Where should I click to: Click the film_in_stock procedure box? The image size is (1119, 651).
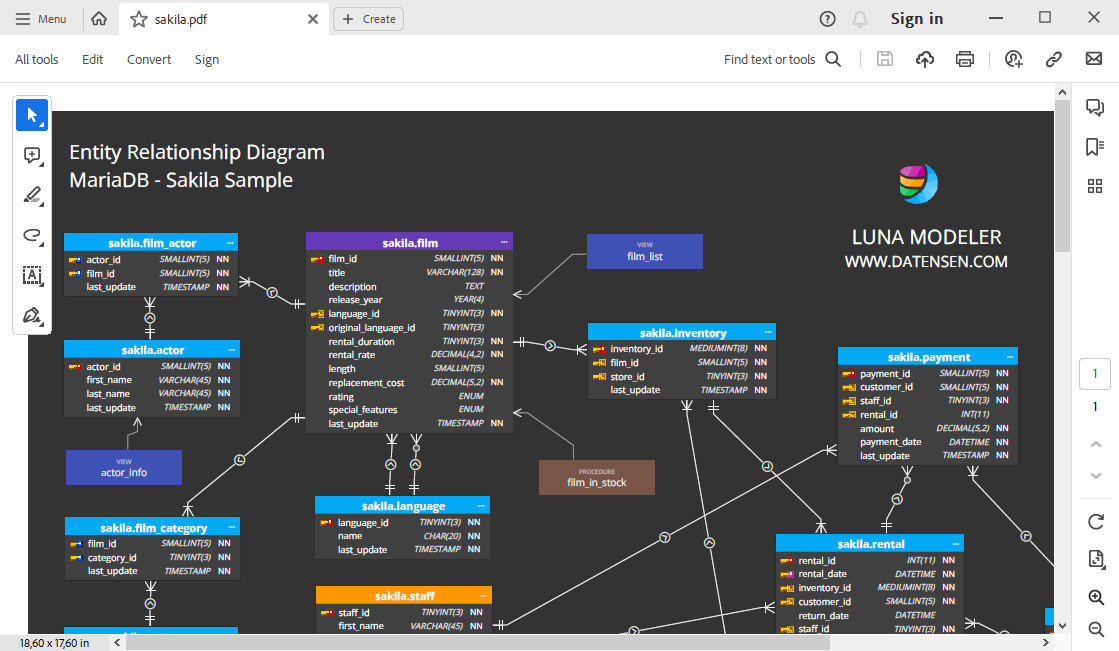coord(597,478)
